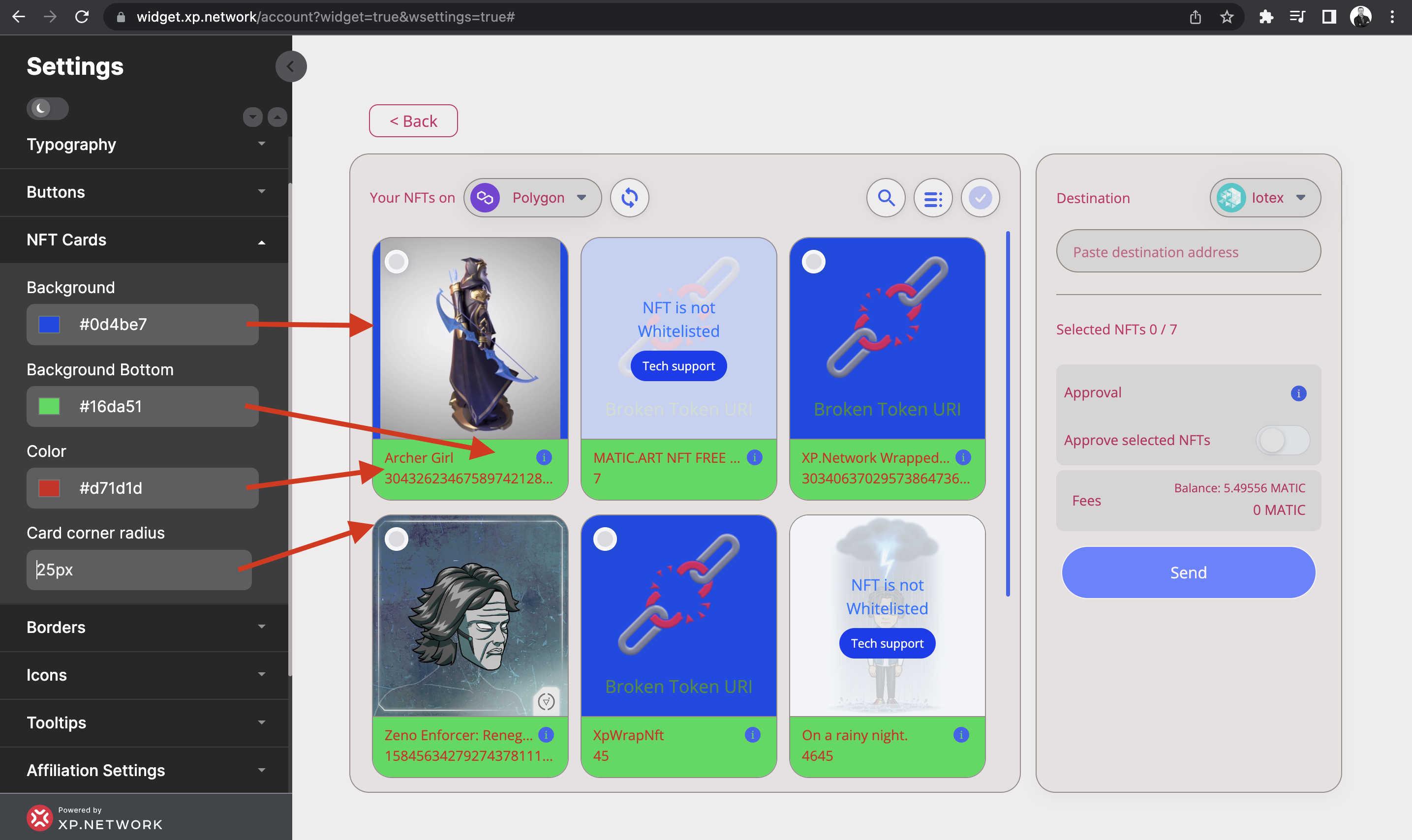Click the XP.NETWORK logo in footer
1412x840 pixels.
tap(94, 818)
